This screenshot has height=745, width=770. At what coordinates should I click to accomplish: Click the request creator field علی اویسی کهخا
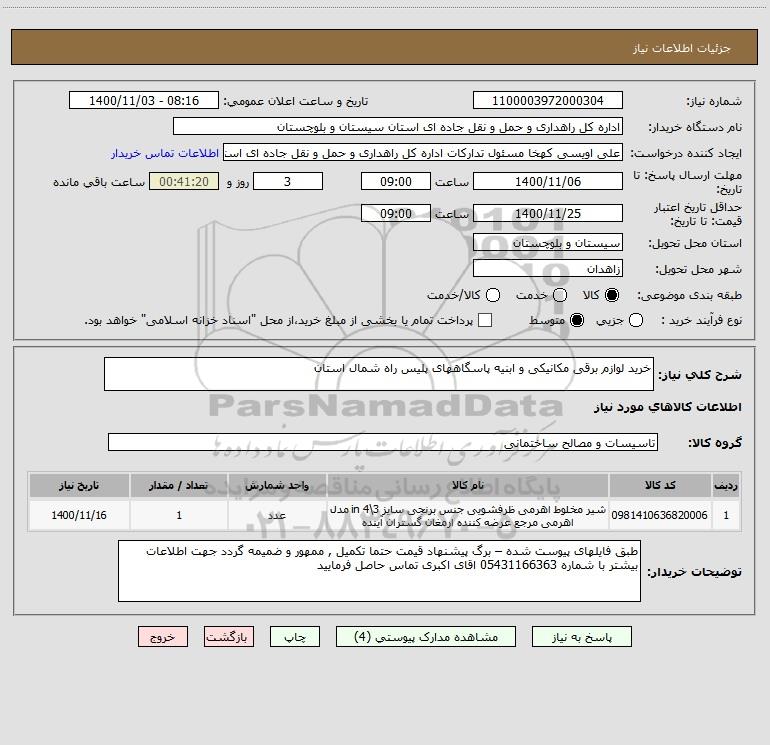click(x=423, y=153)
